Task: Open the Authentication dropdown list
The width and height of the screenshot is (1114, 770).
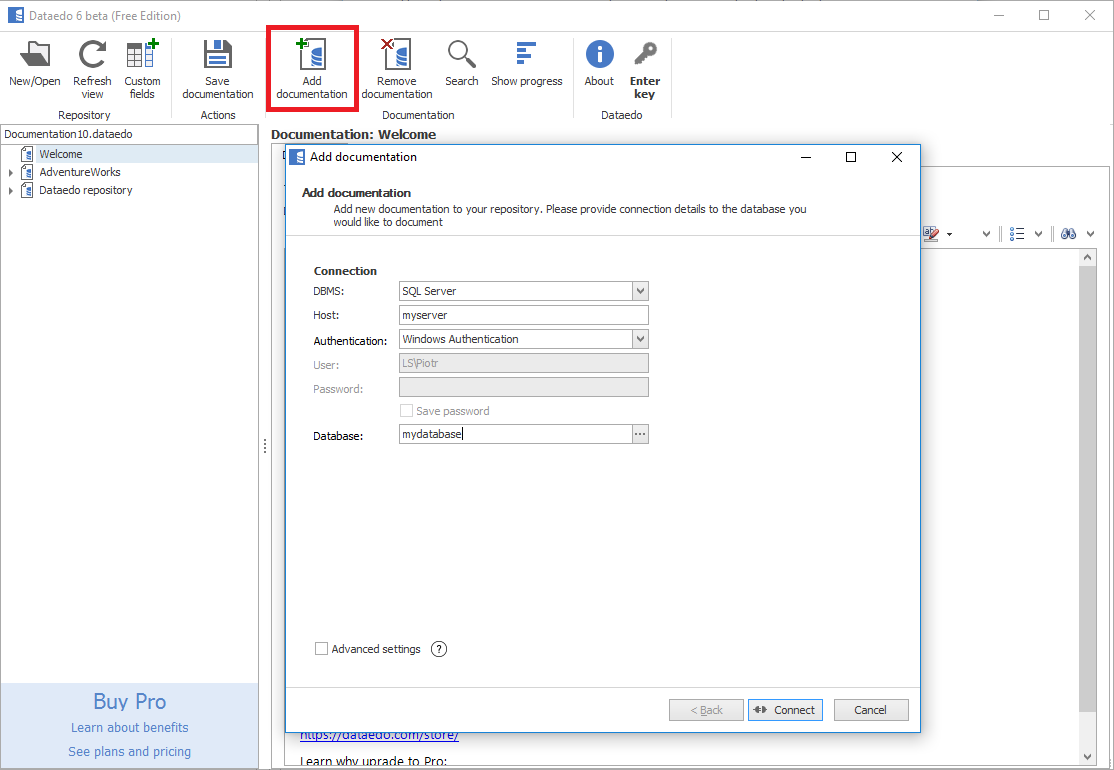Action: (x=640, y=339)
